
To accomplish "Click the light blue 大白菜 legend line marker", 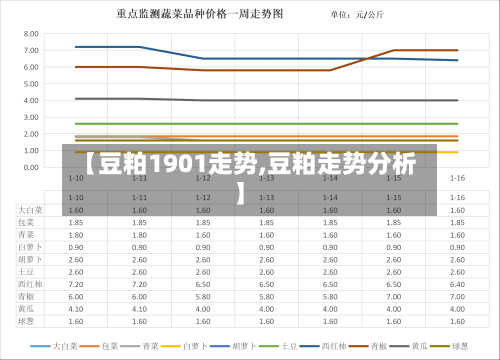I will click(x=40, y=346).
